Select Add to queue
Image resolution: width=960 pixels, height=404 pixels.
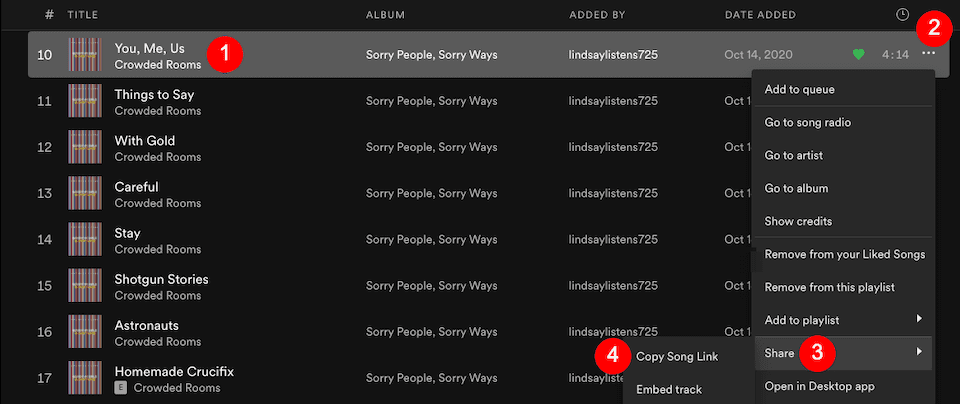[799, 90]
